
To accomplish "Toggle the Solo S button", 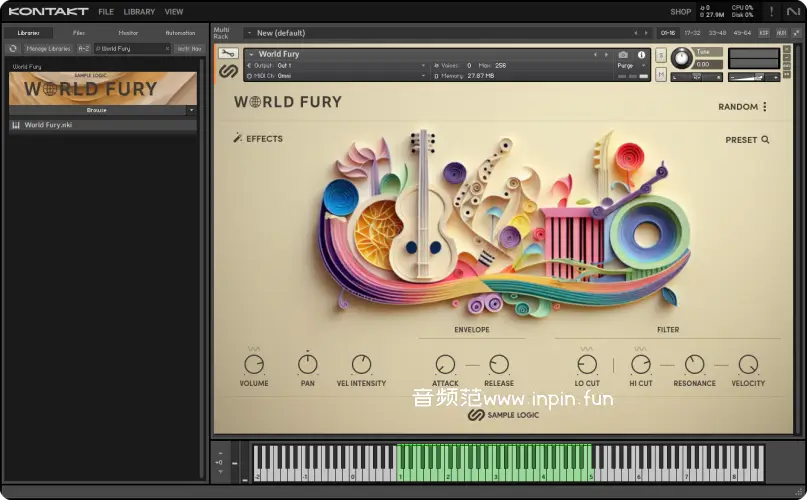I will (661, 56).
